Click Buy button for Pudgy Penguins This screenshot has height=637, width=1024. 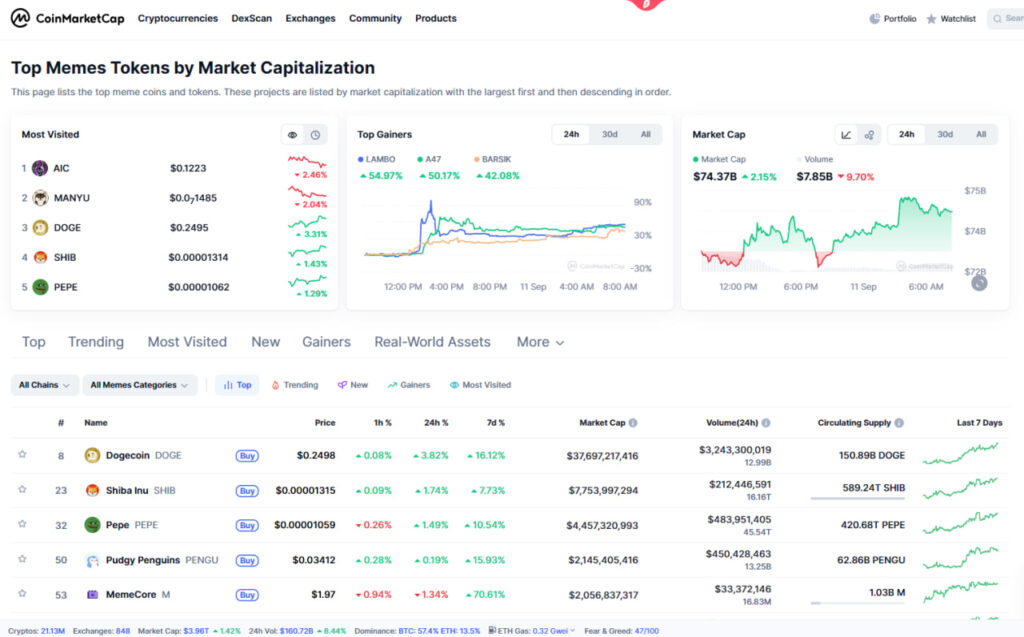247,561
